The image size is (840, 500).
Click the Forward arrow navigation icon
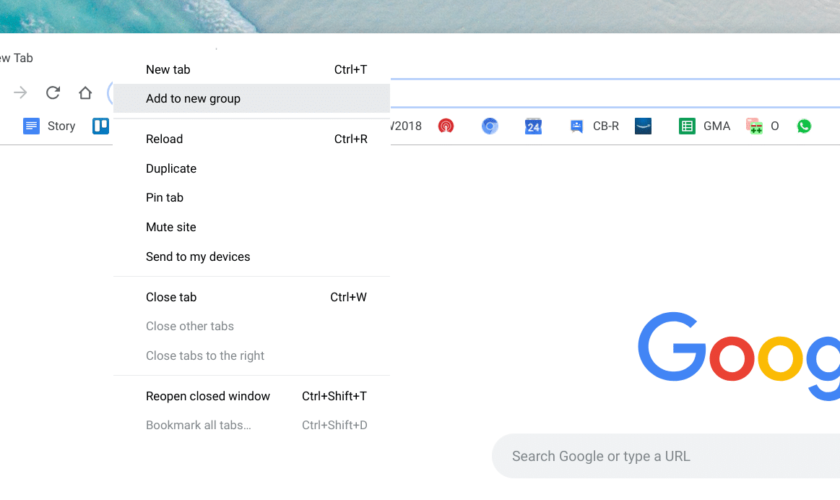[20, 93]
